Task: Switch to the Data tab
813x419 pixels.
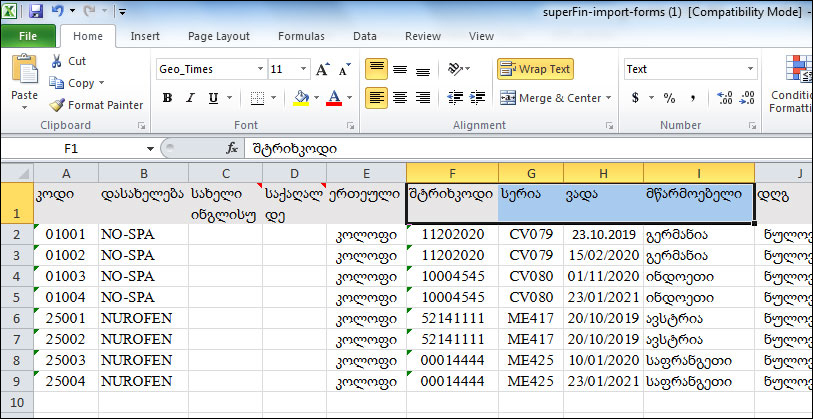Action: pos(365,36)
